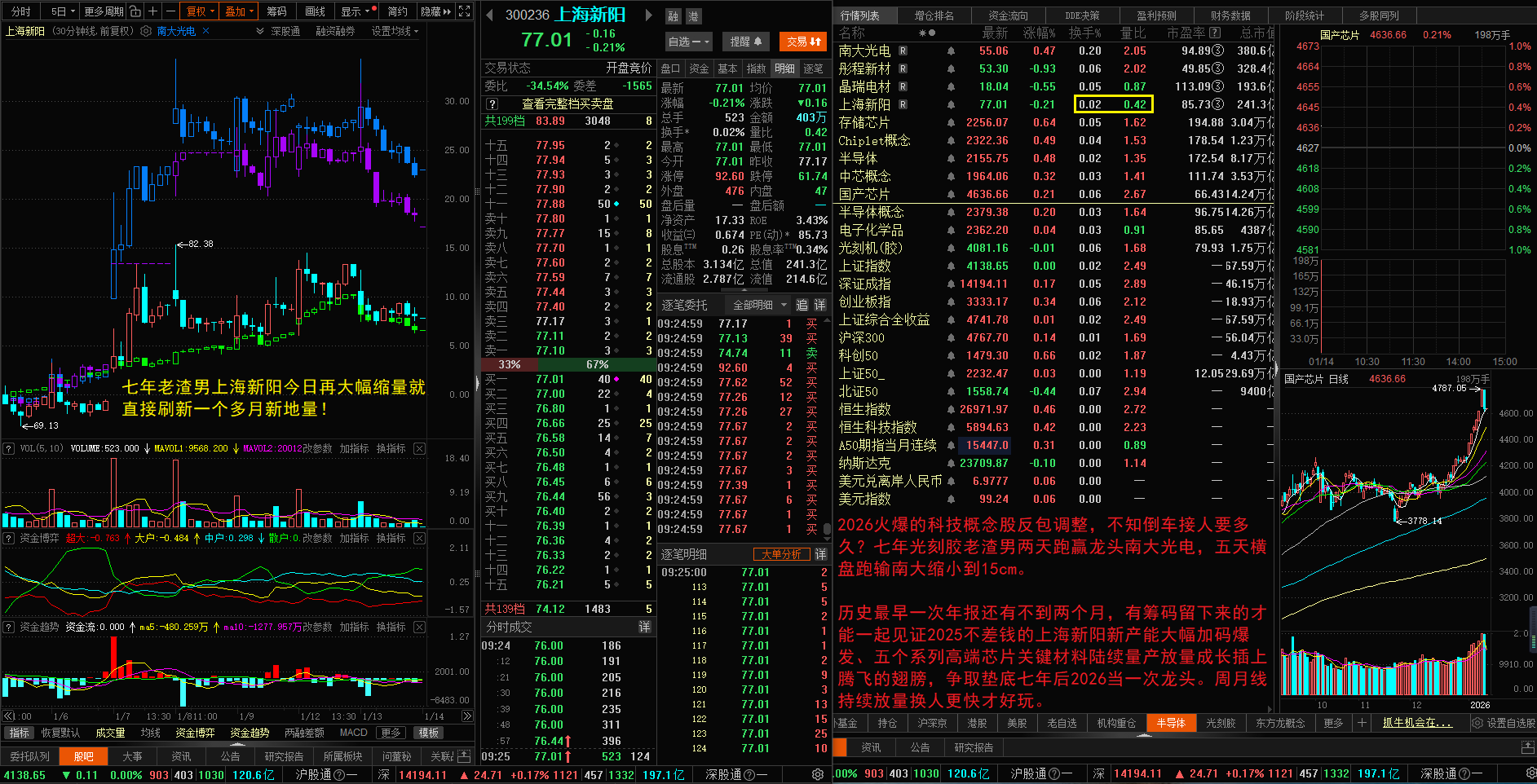Open the 所属板块 sector tab
The height and width of the screenshot is (784, 1537).
click(342, 756)
